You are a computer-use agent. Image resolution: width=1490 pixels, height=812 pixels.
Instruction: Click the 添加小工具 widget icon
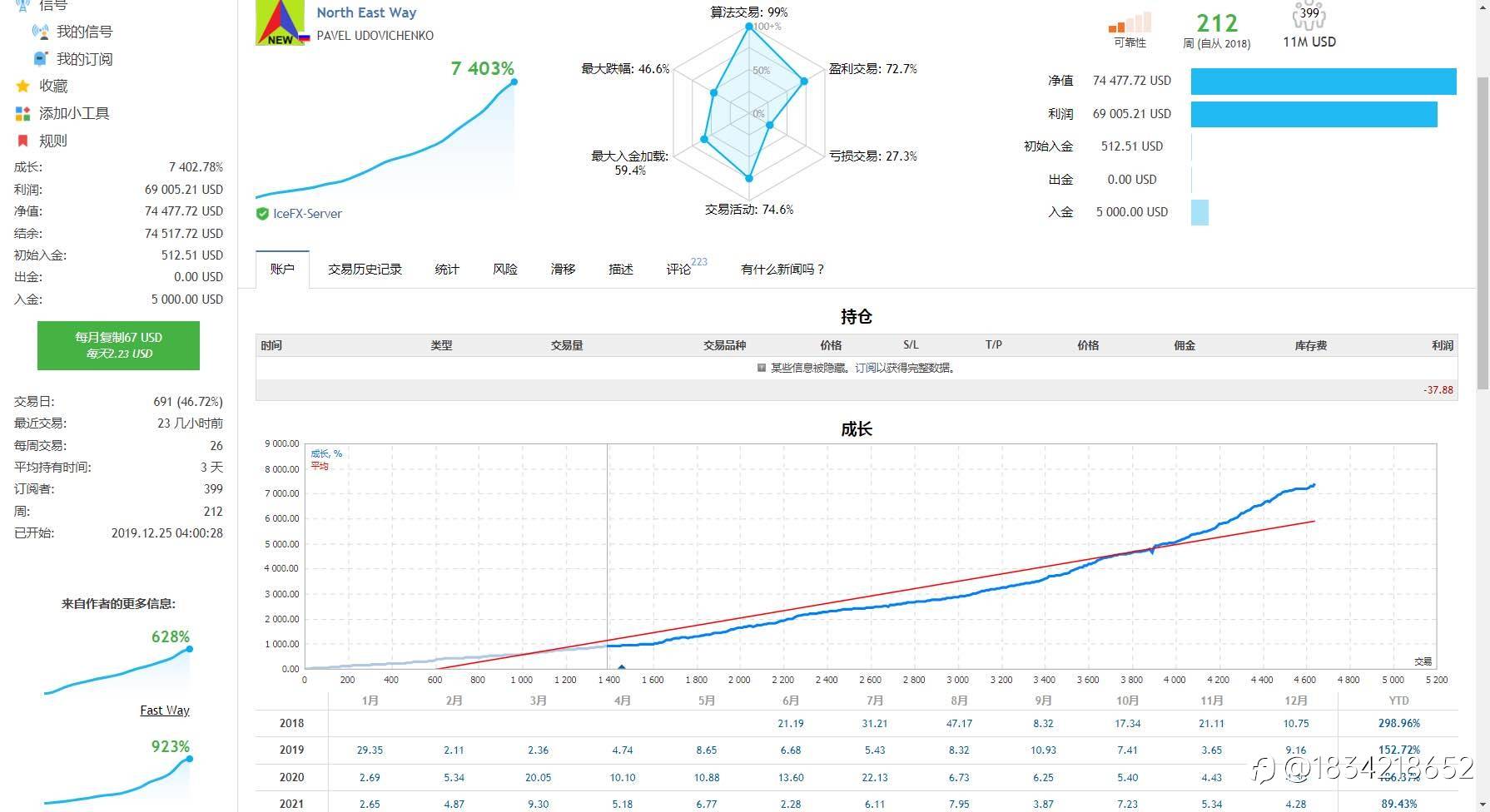[22, 113]
